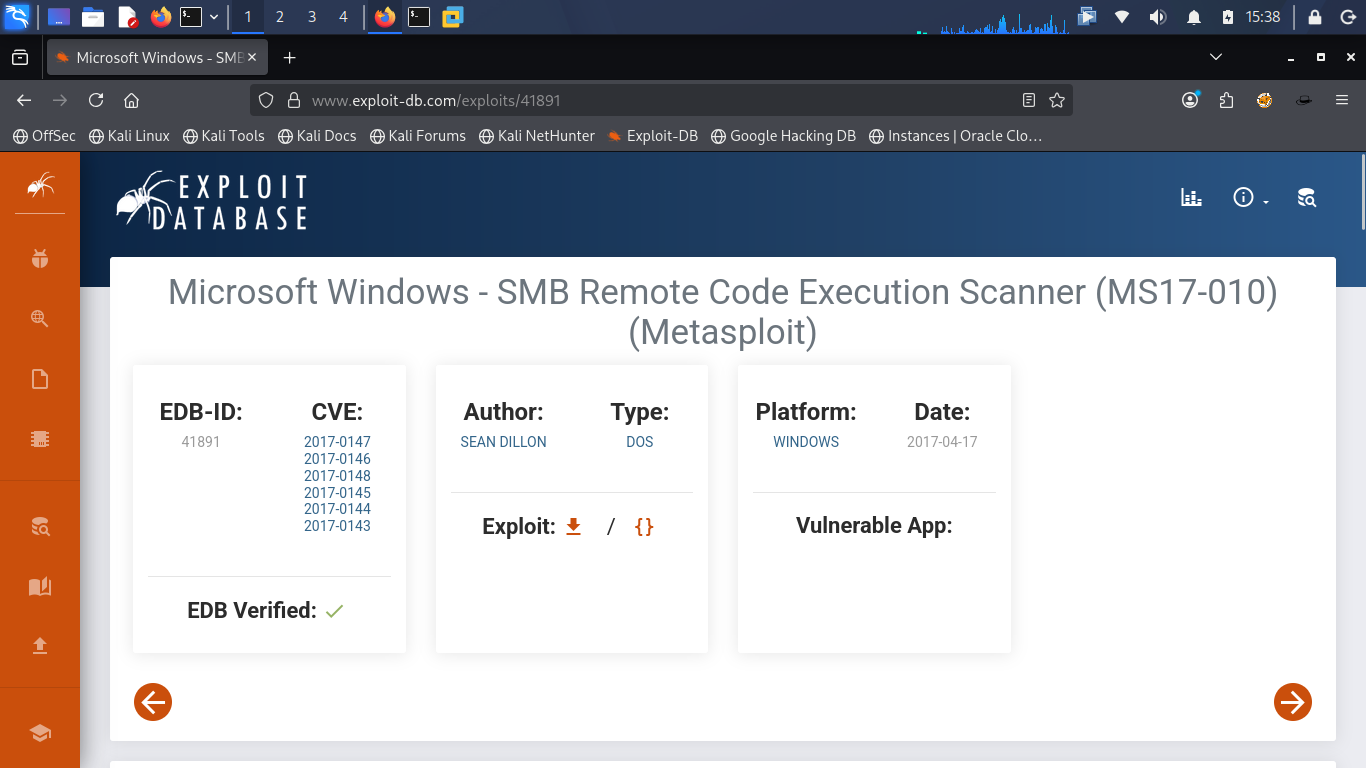The image size is (1366, 768).
Task: Open CVE link 2017-0143
Action: click(x=337, y=526)
